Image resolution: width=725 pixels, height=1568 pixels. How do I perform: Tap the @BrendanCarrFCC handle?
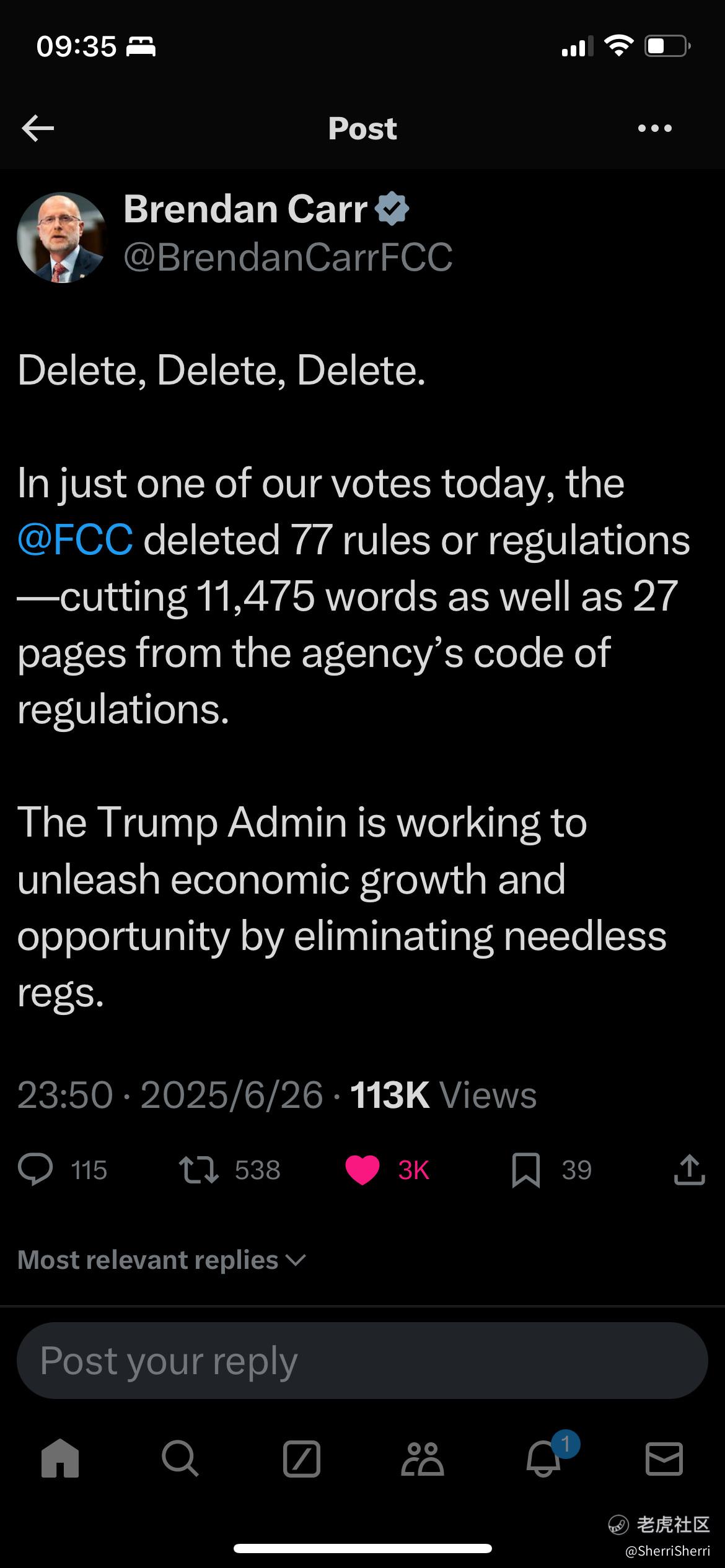click(288, 257)
